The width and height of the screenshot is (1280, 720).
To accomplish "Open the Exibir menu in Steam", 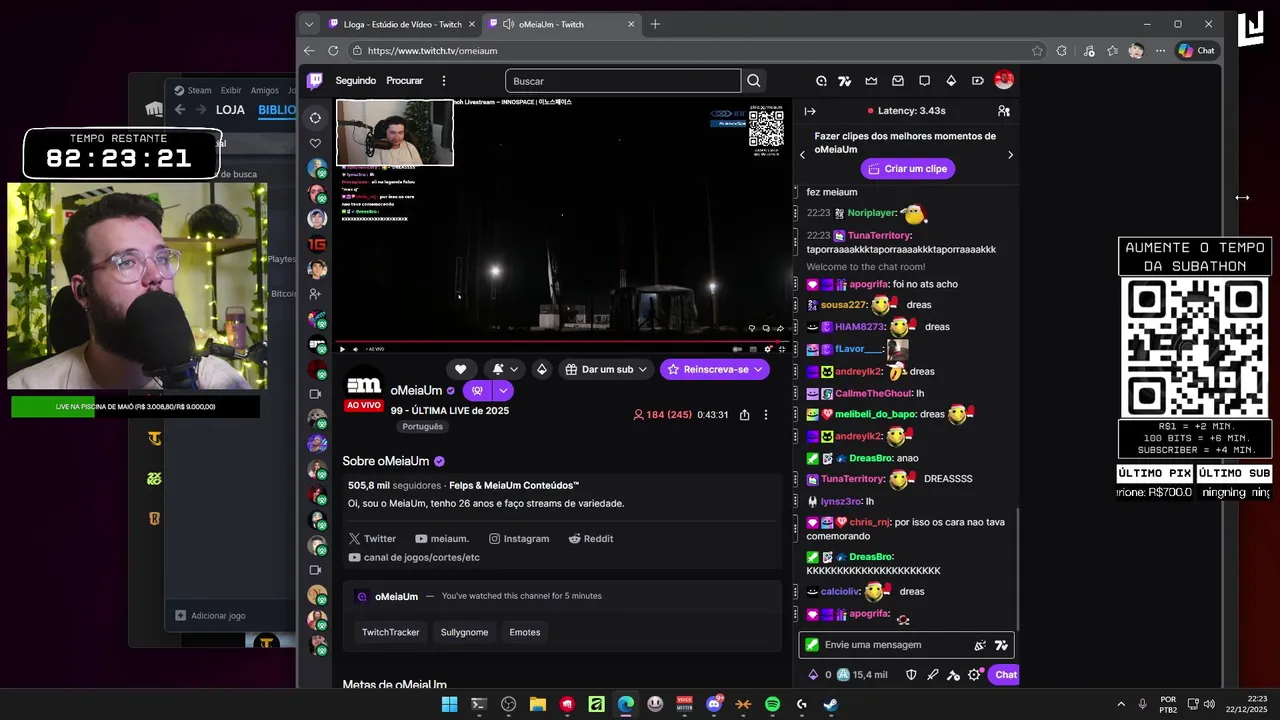I will coord(231,90).
